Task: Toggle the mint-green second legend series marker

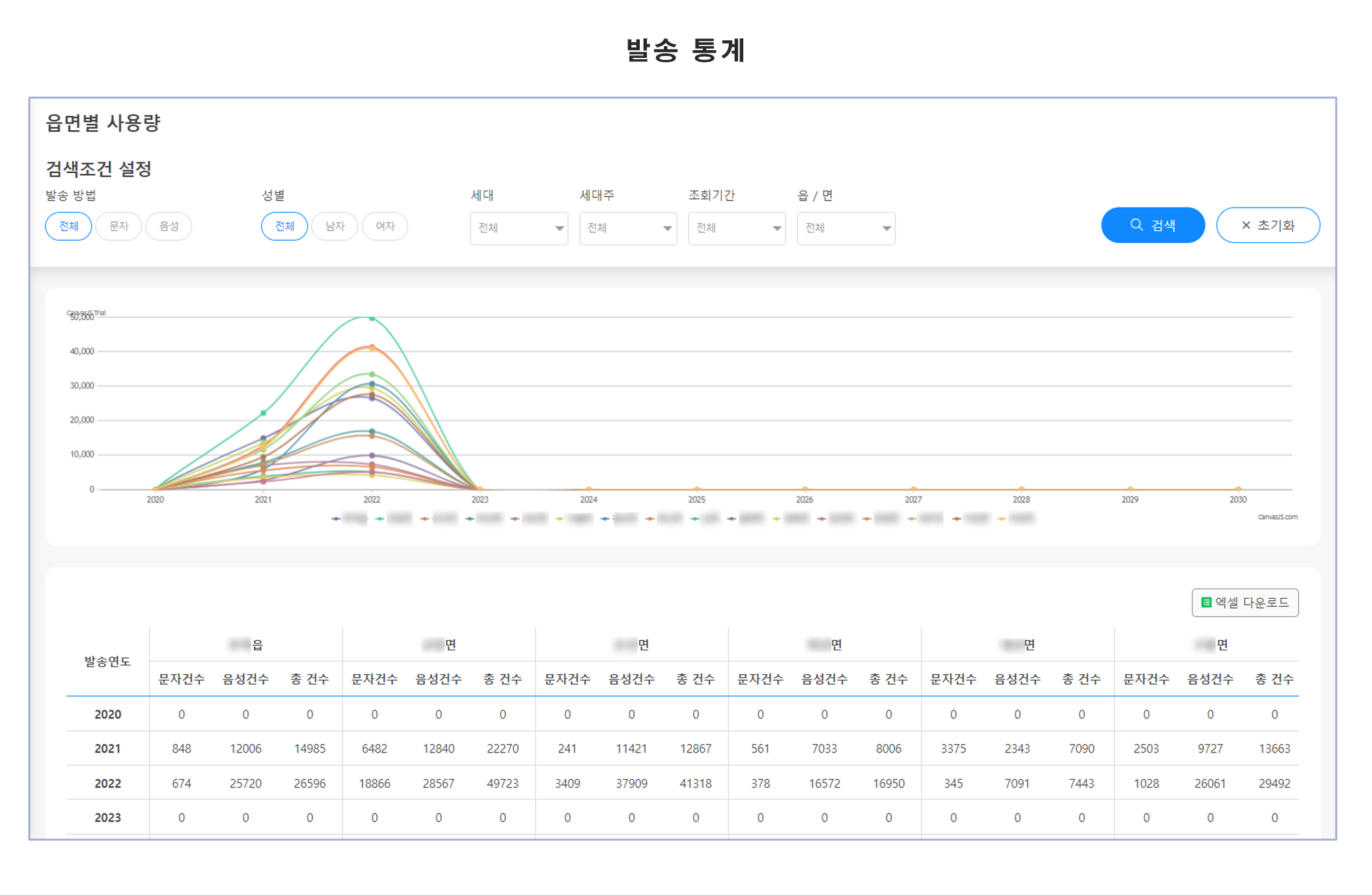Action: coord(379,519)
